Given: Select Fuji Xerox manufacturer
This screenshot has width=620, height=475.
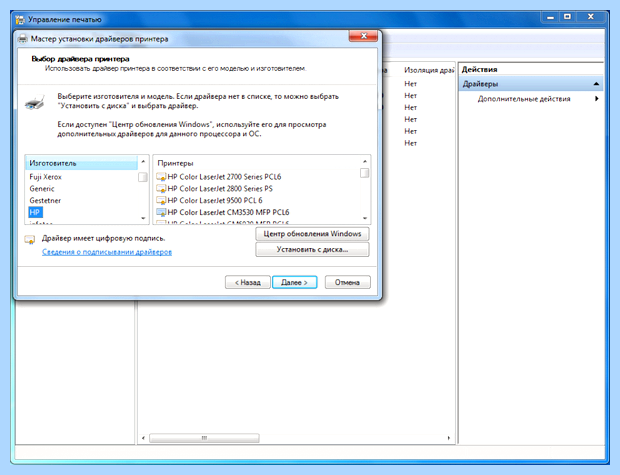Looking at the screenshot, I should pos(45,177).
